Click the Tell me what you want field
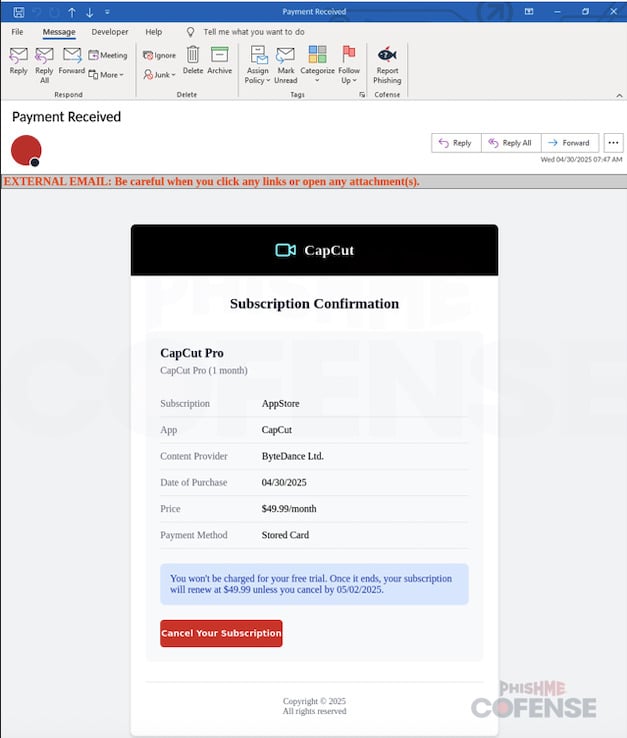This screenshot has height=738, width=627. pyautogui.click(x=254, y=32)
